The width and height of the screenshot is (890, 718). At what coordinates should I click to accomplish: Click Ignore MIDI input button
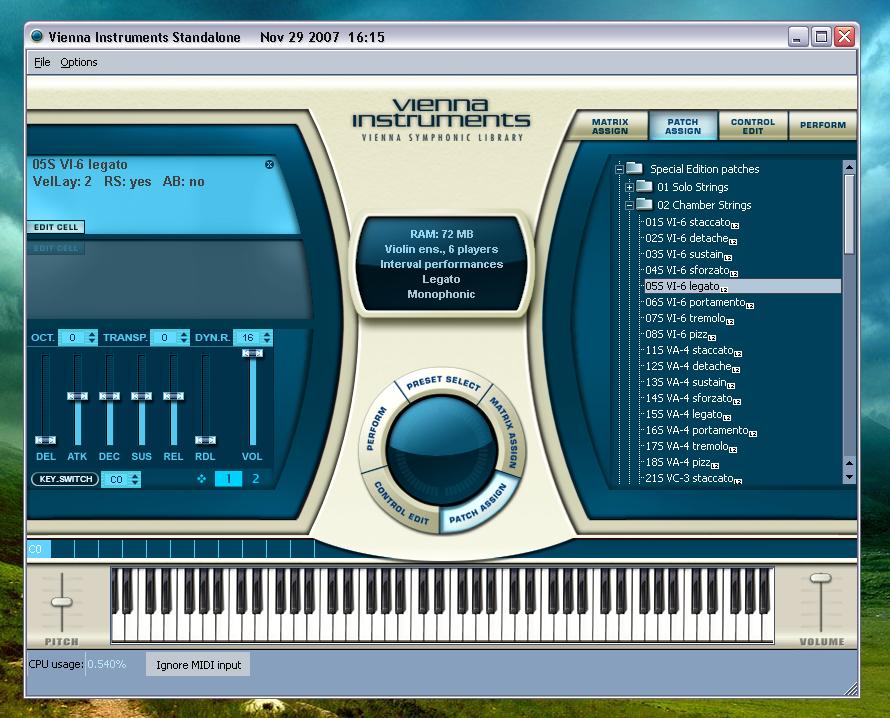click(x=198, y=665)
